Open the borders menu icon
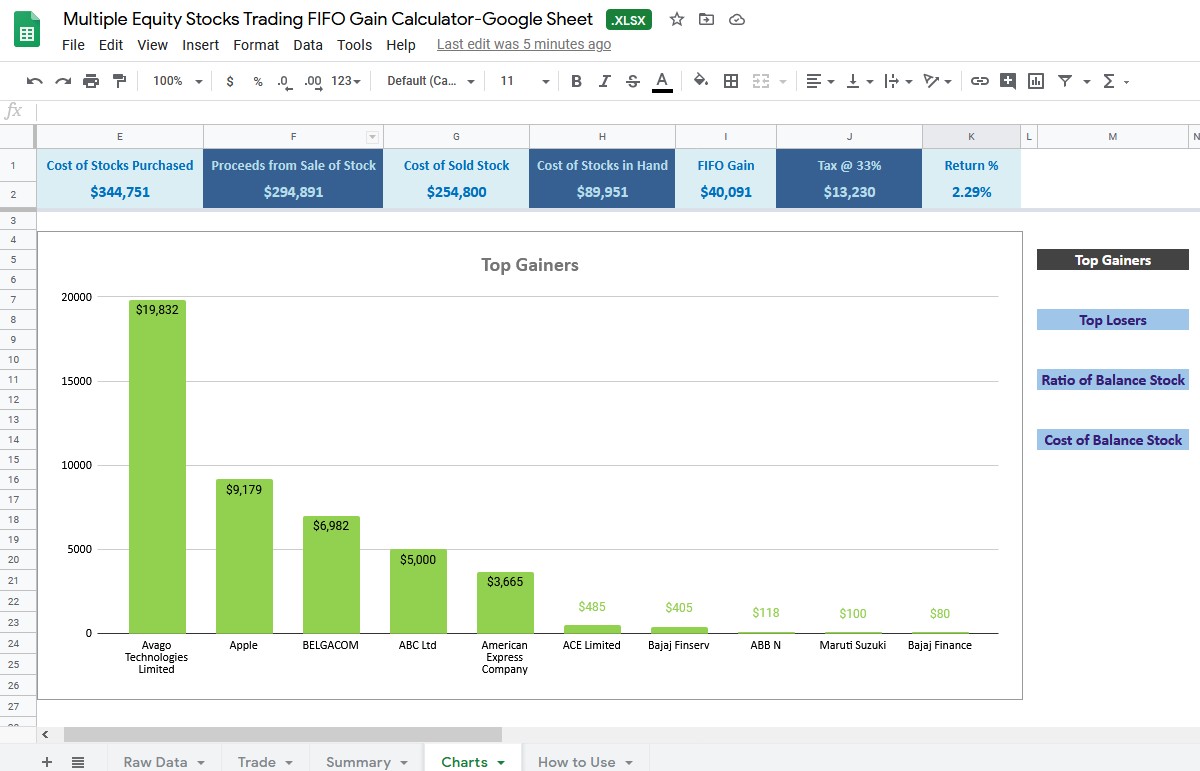Image resolution: width=1200 pixels, height=771 pixels. [x=731, y=81]
